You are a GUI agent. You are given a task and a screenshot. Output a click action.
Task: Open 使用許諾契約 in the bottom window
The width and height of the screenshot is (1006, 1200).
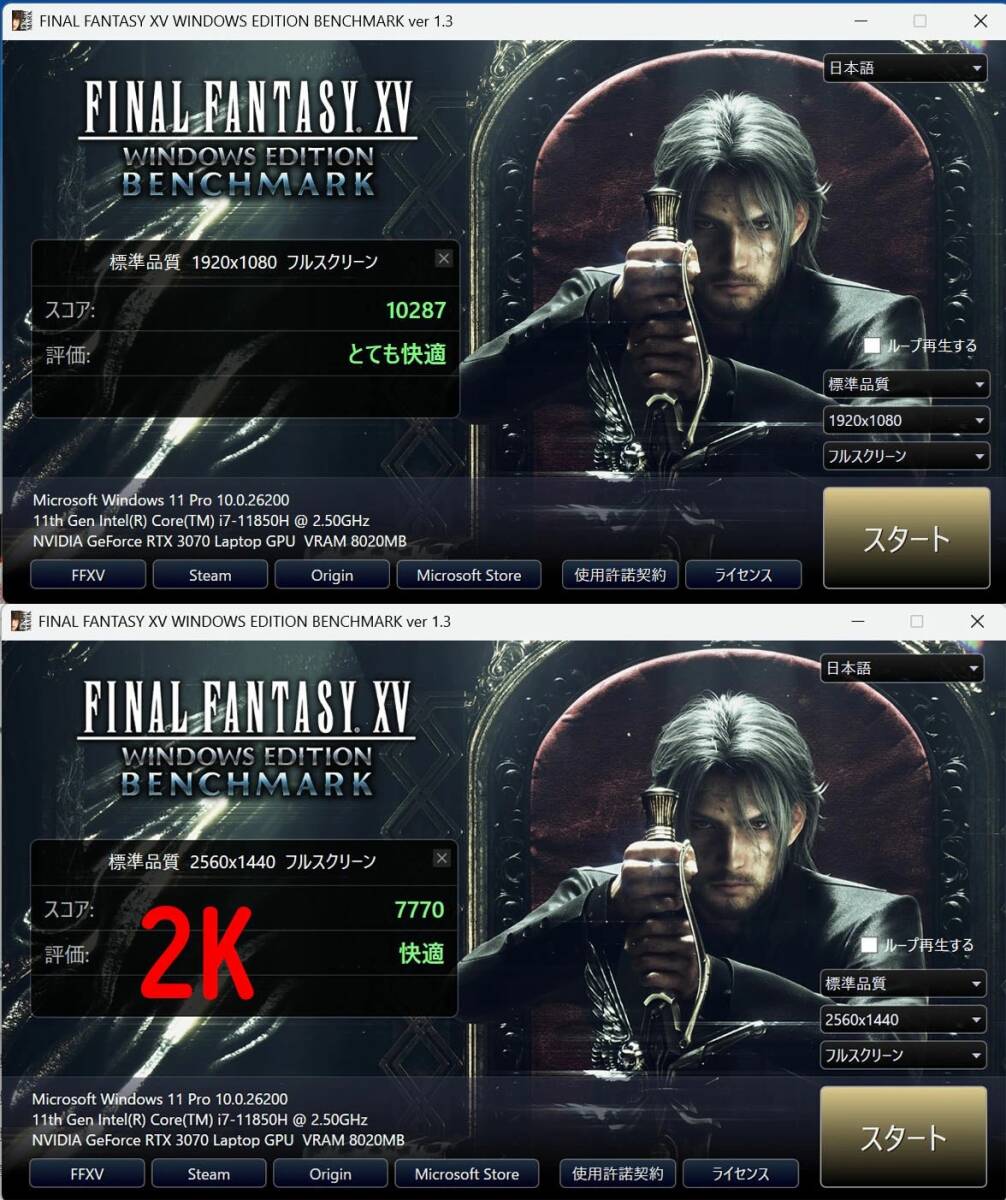[619, 1173]
